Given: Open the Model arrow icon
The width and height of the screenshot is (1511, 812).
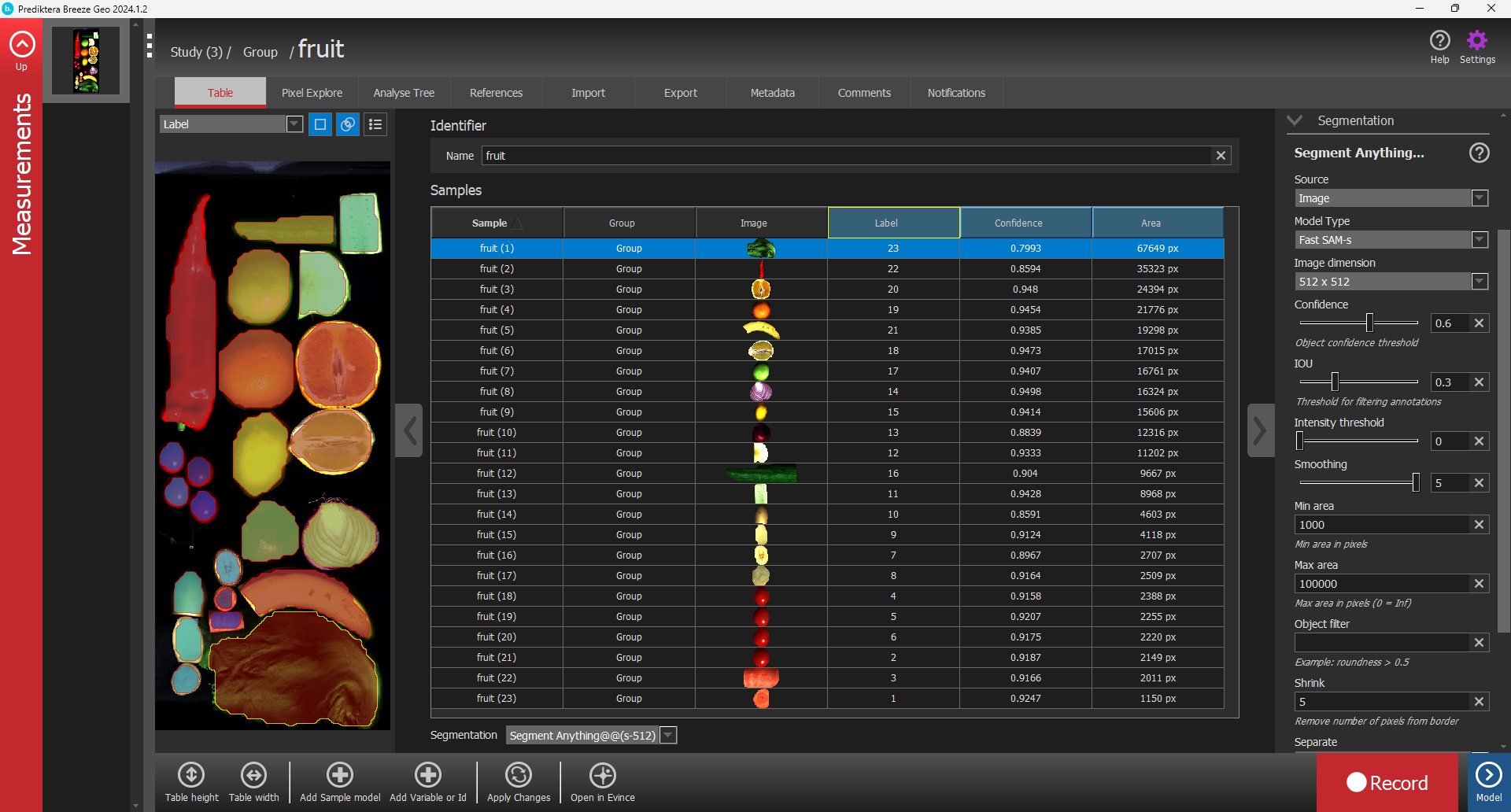Looking at the screenshot, I should point(1488,775).
